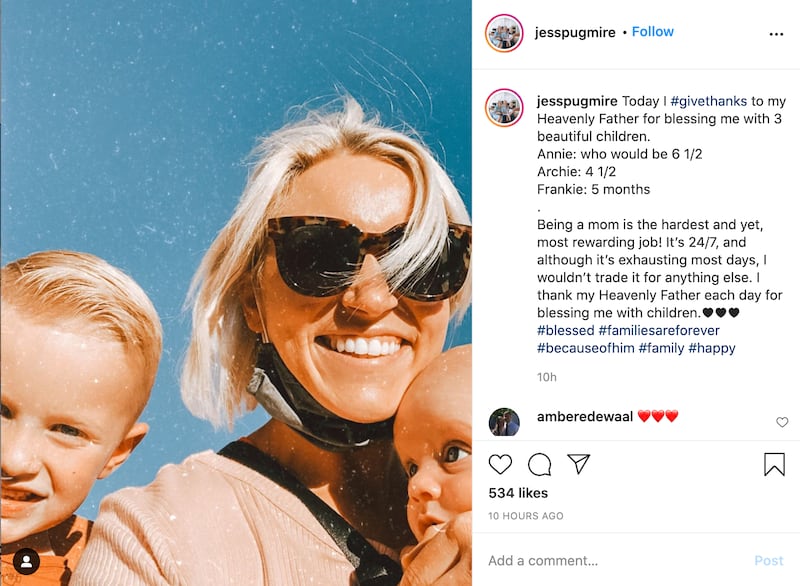This screenshot has height=586, width=800.
Task: Follow jesspugmire
Action: (x=653, y=32)
